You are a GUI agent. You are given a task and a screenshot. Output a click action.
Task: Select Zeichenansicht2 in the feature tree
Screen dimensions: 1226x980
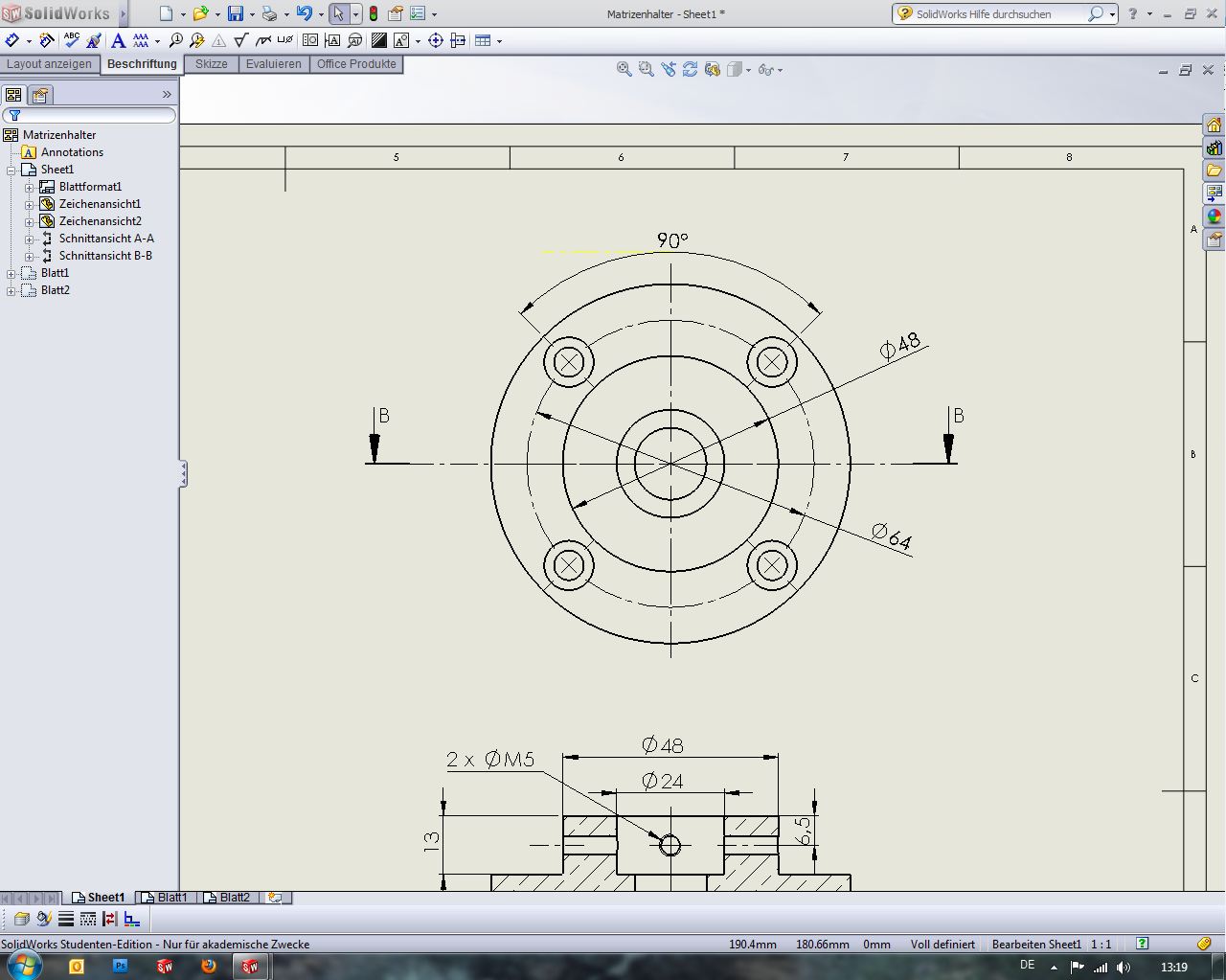click(x=100, y=221)
